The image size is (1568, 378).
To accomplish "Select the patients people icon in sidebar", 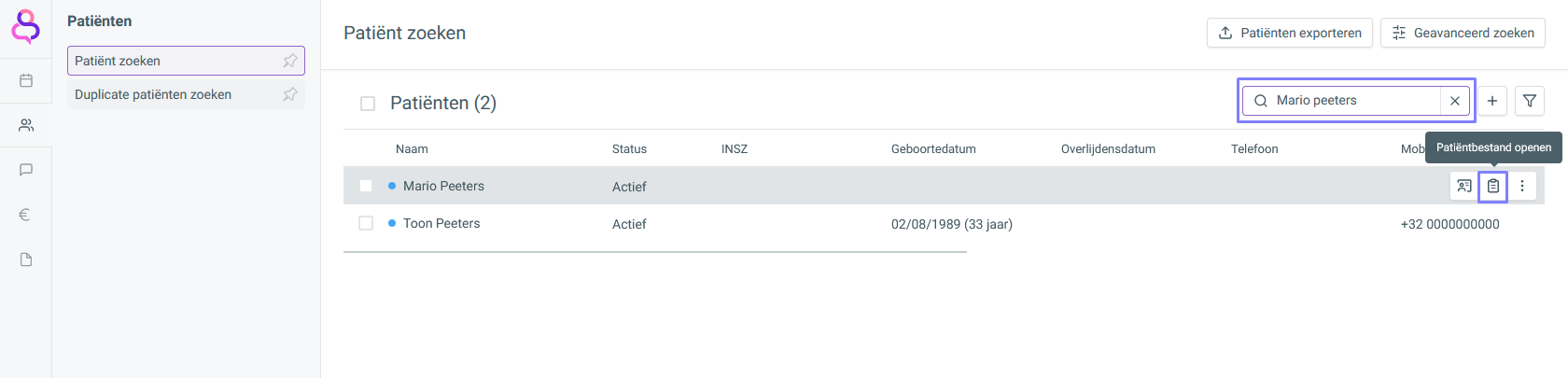I will click(x=26, y=125).
